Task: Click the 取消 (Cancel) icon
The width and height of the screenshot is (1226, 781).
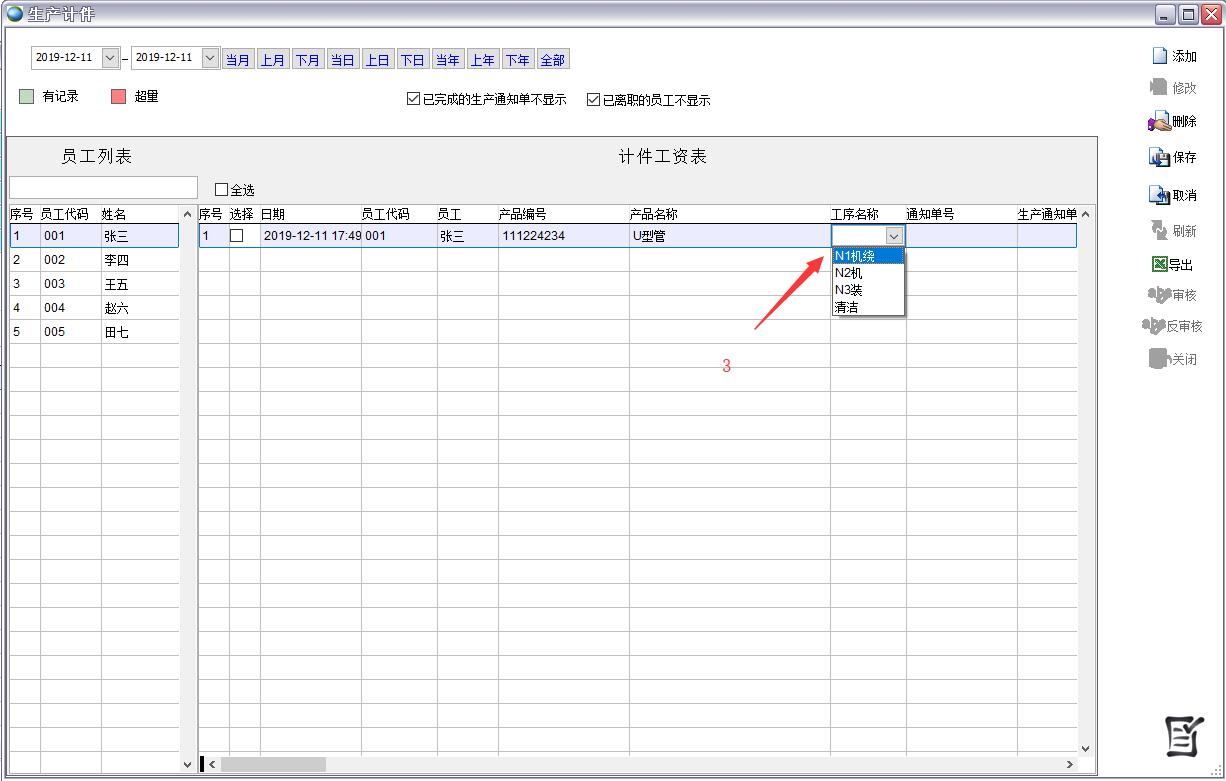Action: pyautogui.click(x=1160, y=195)
